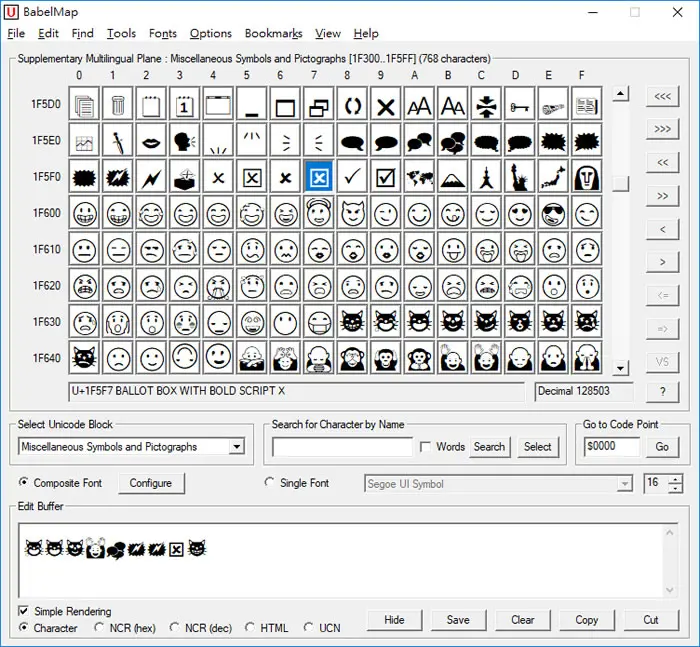Select the world map character cell
The height and width of the screenshot is (647, 700).
[419, 177]
